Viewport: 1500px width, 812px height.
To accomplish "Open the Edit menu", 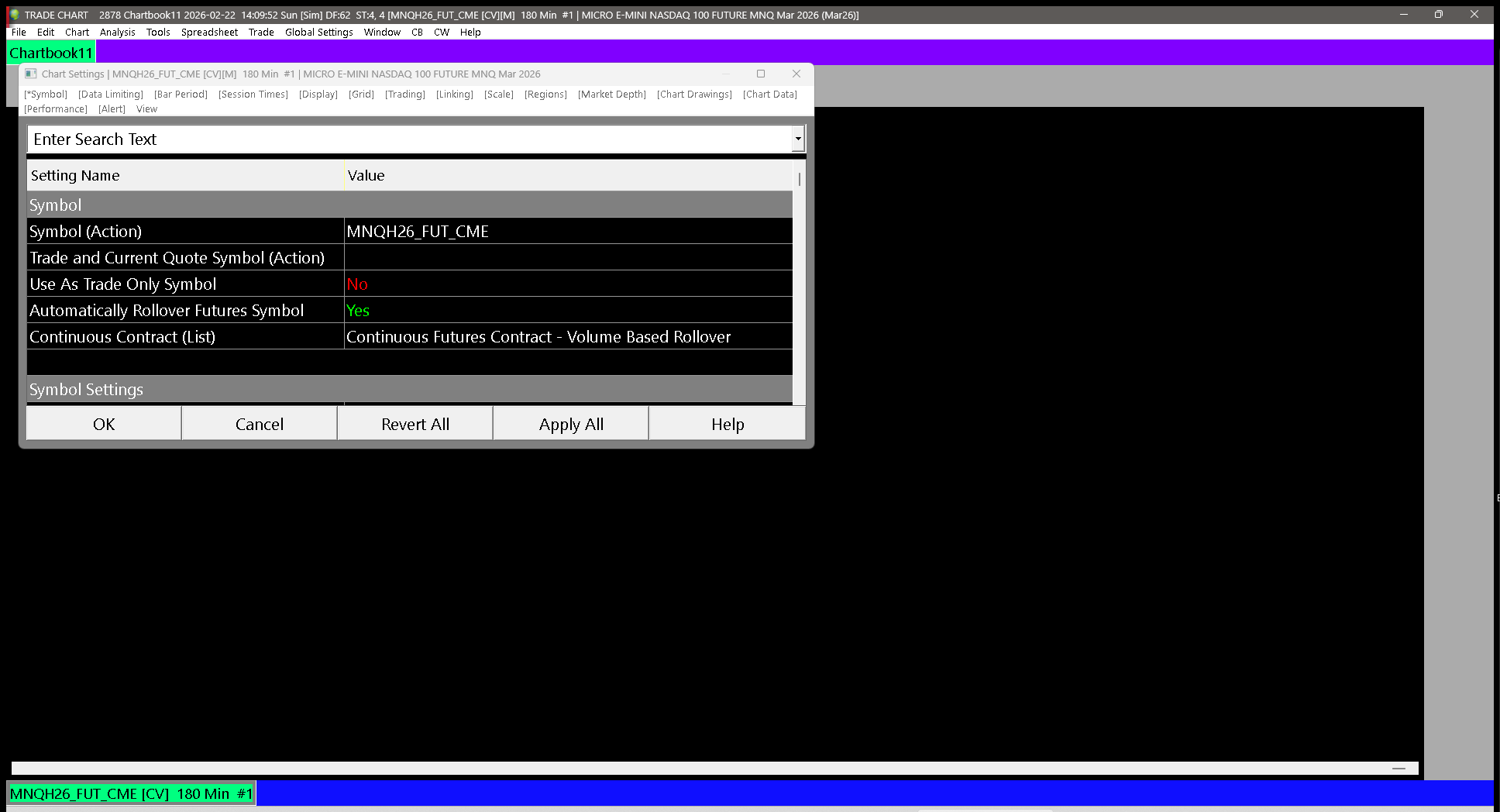I will coord(46,32).
